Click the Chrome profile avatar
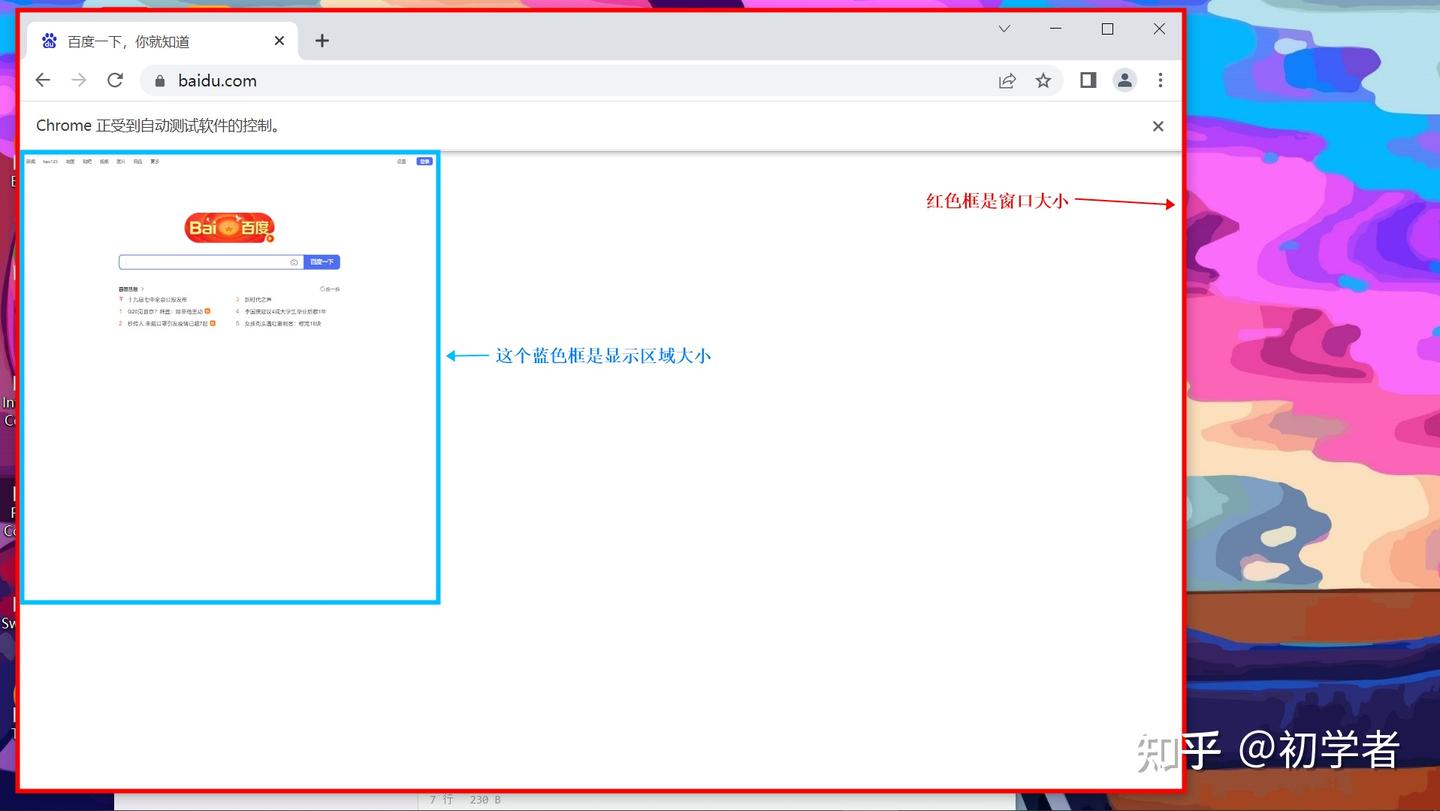Image resolution: width=1440 pixels, height=811 pixels. click(x=1124, y=80)
